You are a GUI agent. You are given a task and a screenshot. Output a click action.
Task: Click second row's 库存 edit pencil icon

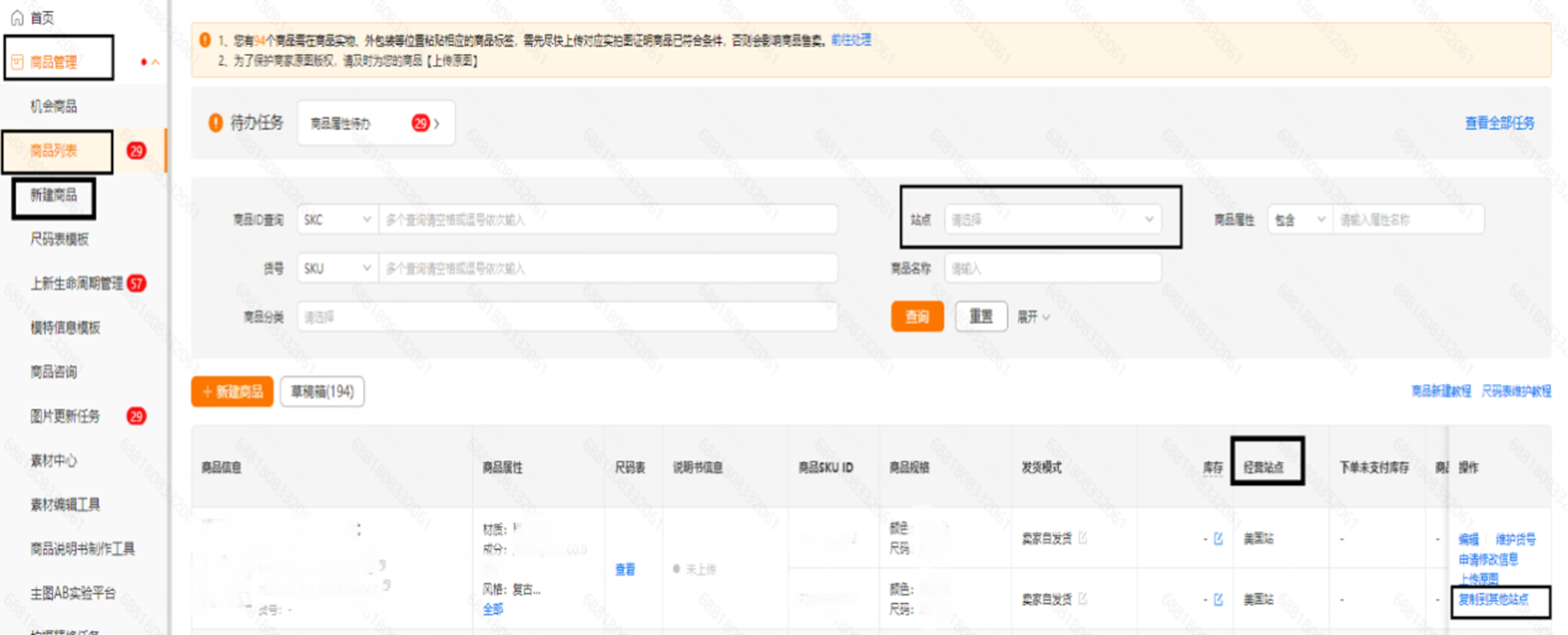1218,599
